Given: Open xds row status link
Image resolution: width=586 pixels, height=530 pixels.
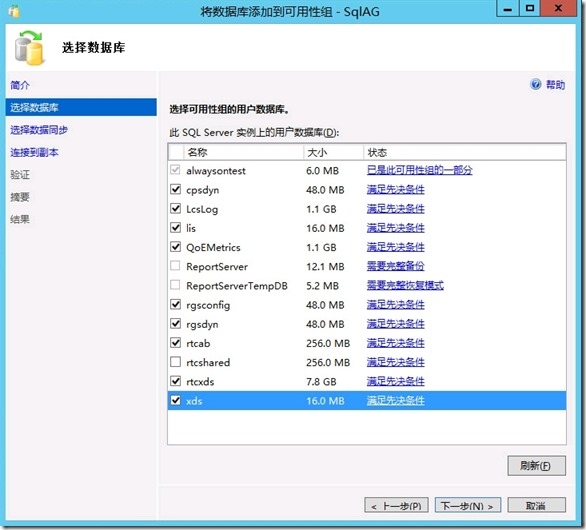Looking at the screenshot, I should [395, 401].
